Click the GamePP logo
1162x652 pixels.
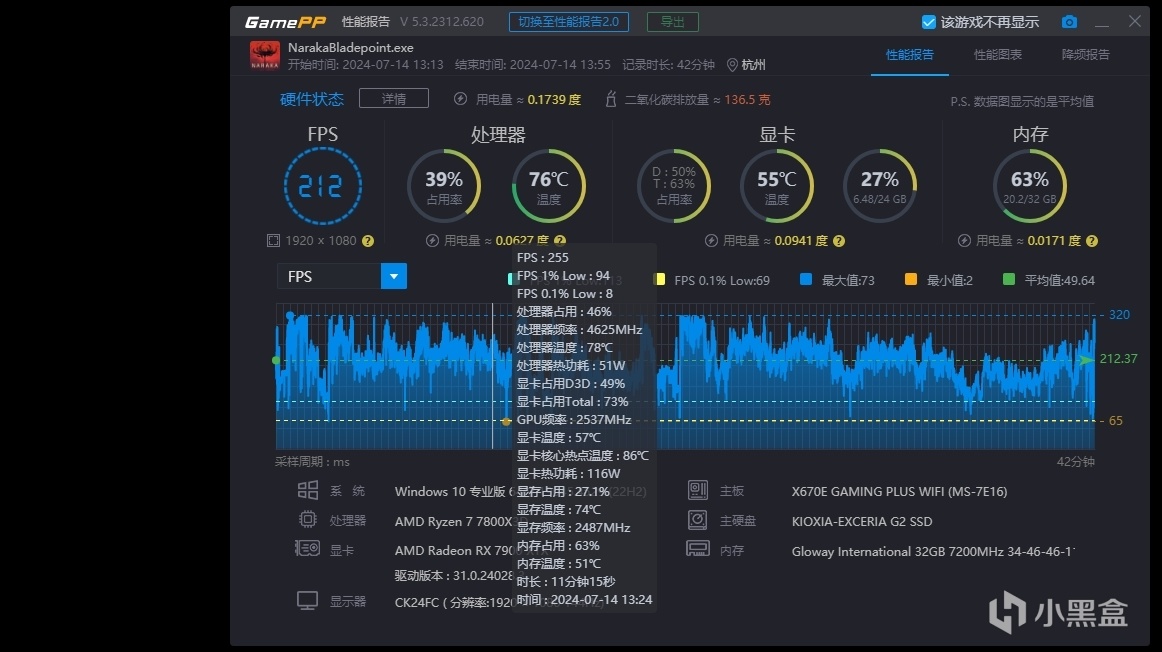285,22
